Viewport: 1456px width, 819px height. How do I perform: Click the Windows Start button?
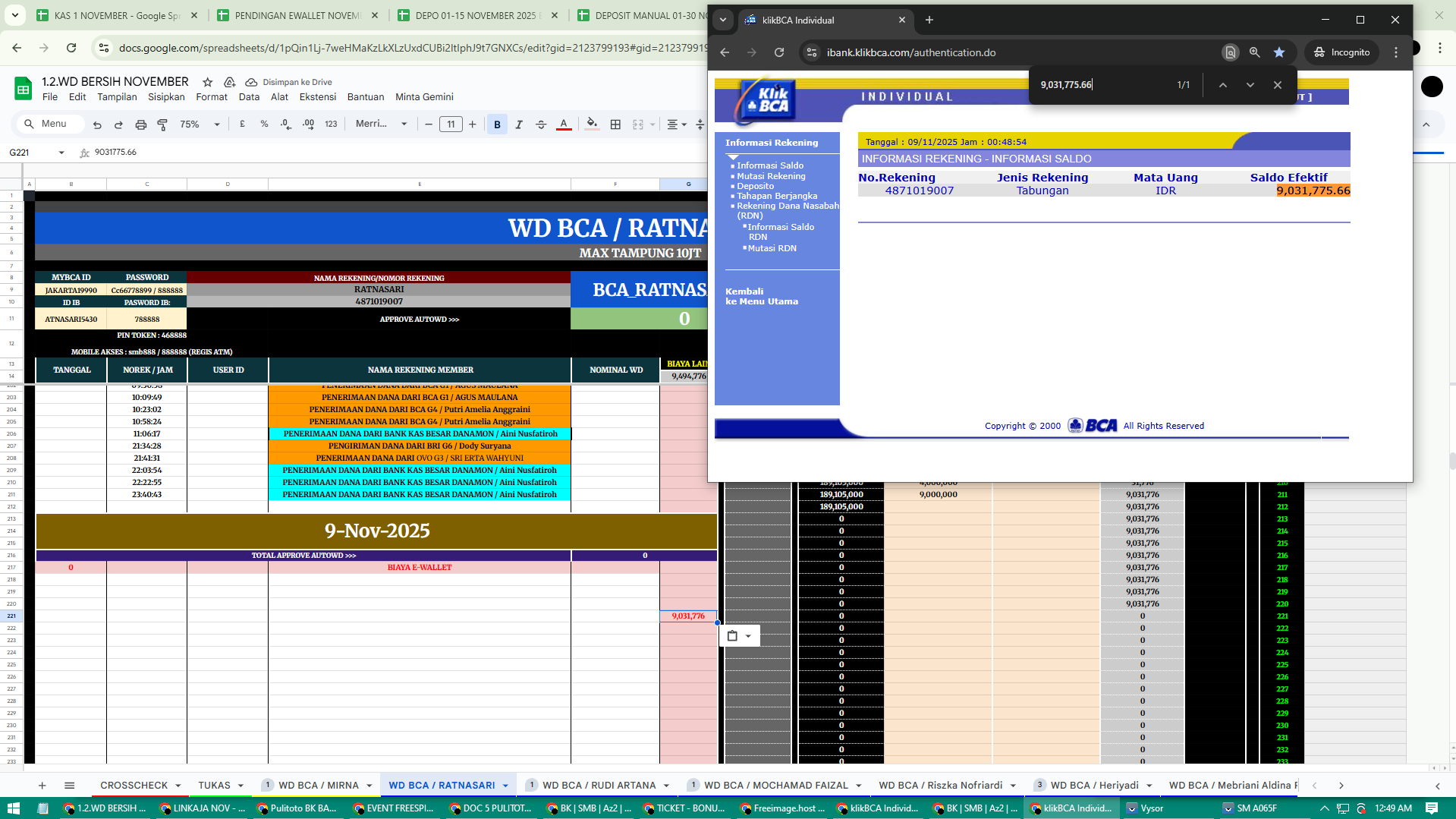(x=13, y=808)
